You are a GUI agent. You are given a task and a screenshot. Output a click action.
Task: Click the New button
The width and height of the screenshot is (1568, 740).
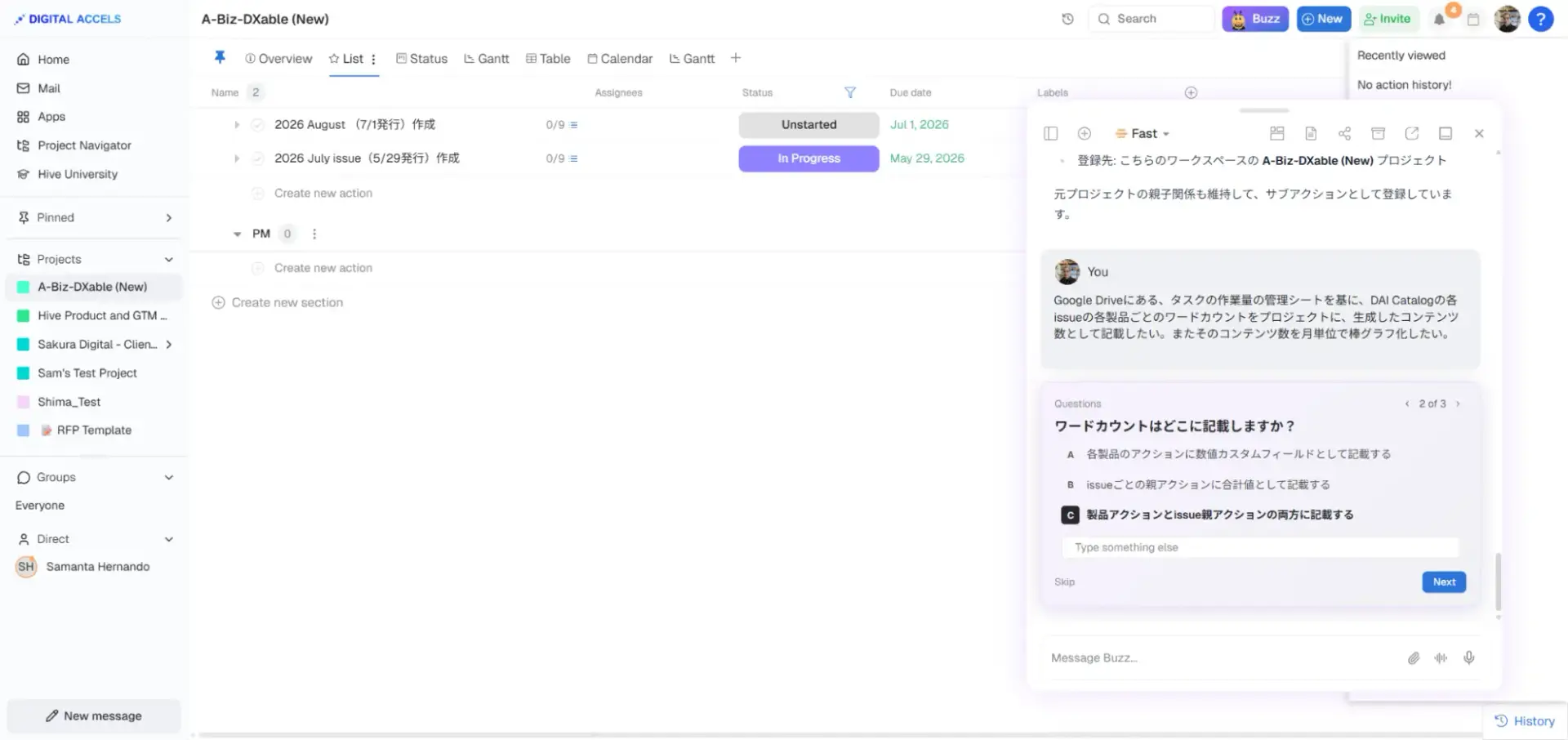pos(1324,19)
